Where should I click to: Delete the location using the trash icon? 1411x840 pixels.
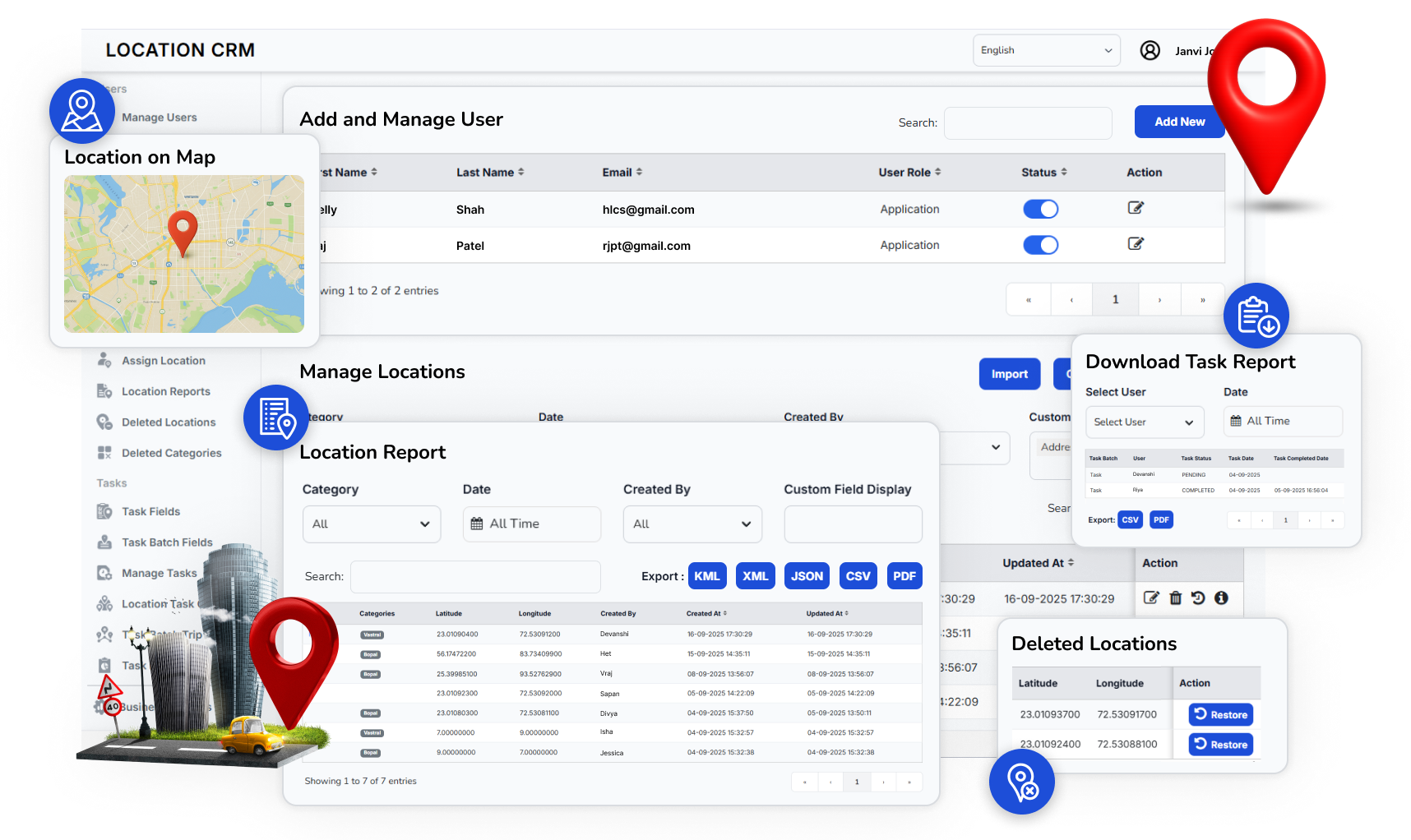pyautogui.click(x=1175, y=598)
